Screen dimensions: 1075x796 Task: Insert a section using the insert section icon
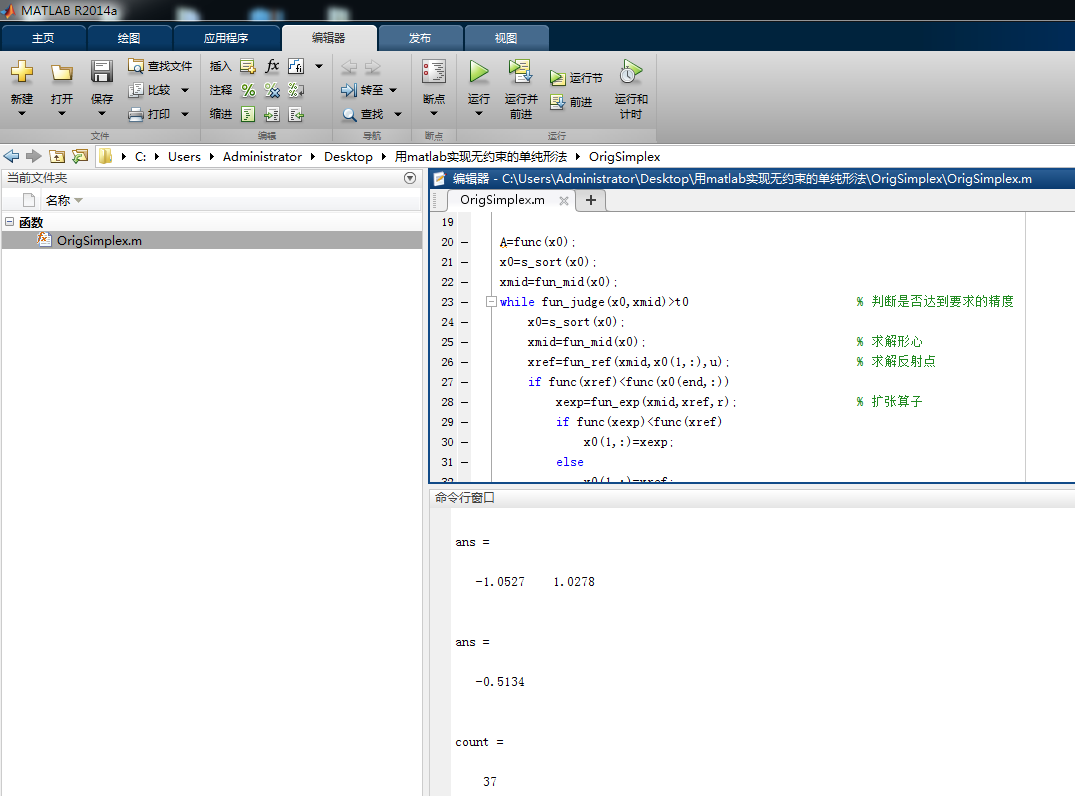pyautogui.click(x=248, y=66)
